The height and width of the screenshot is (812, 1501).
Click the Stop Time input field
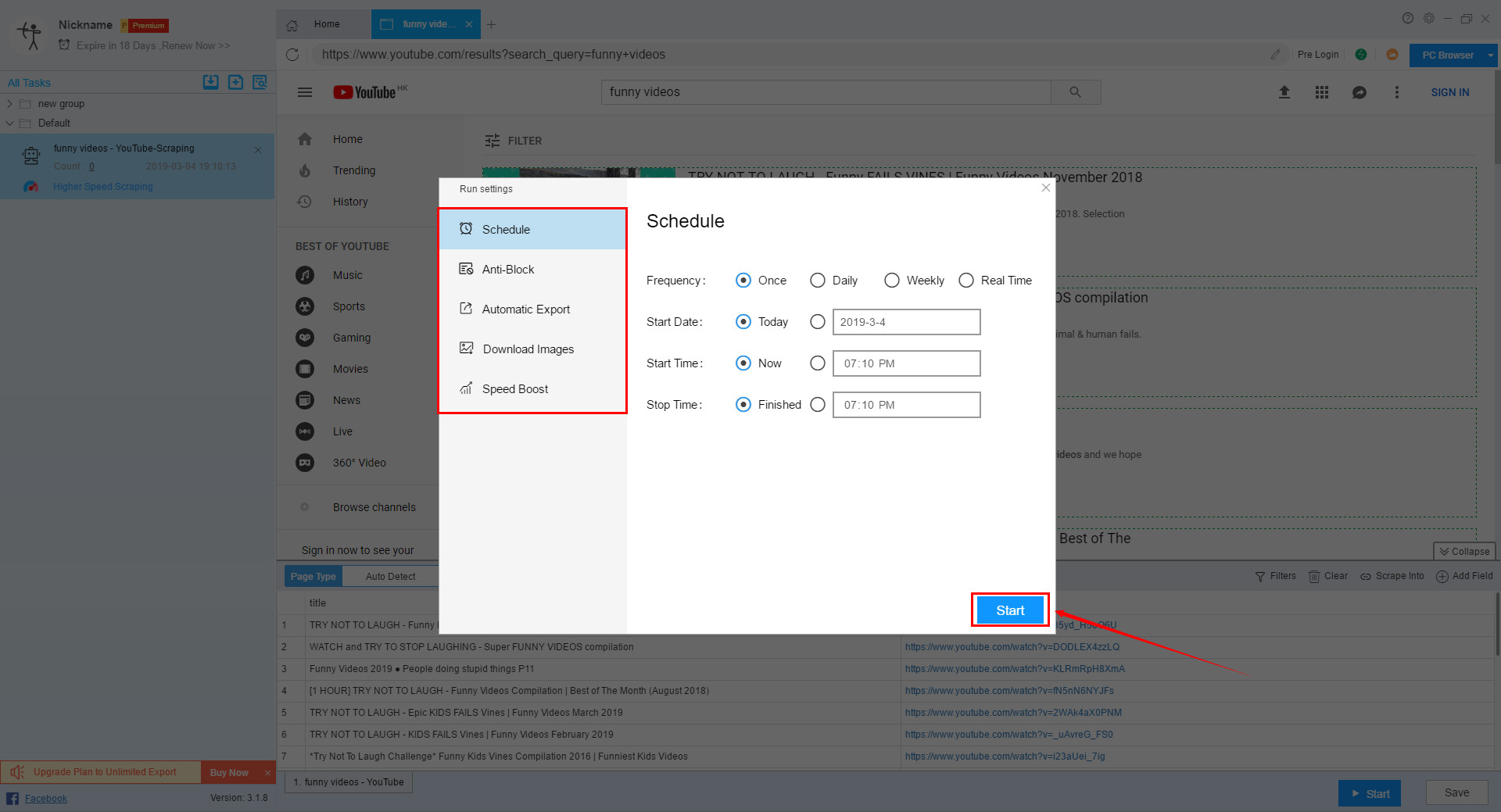click(x=906, y=405)
